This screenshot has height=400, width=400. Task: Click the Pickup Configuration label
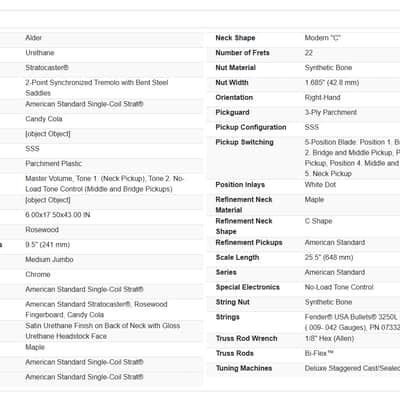(x=251, y=127)
